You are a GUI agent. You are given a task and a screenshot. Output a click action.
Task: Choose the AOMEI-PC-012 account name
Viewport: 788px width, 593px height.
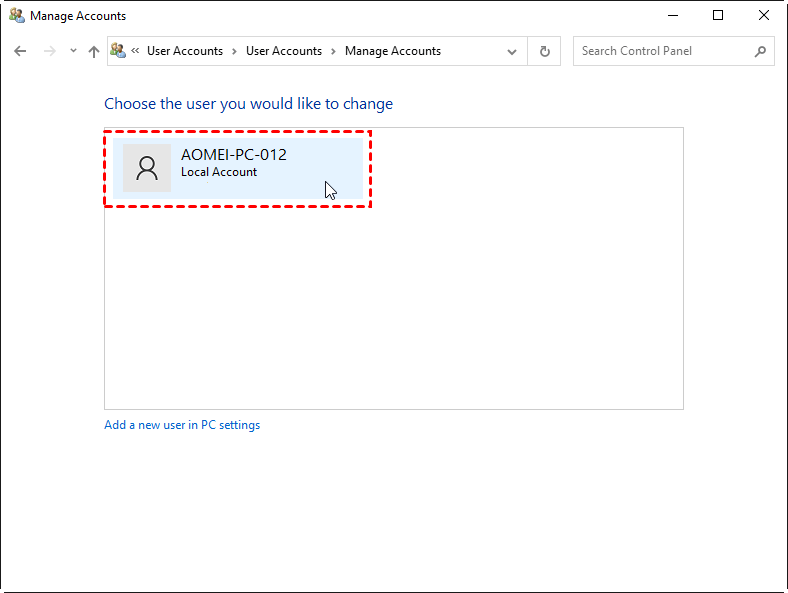pos(234,155)
